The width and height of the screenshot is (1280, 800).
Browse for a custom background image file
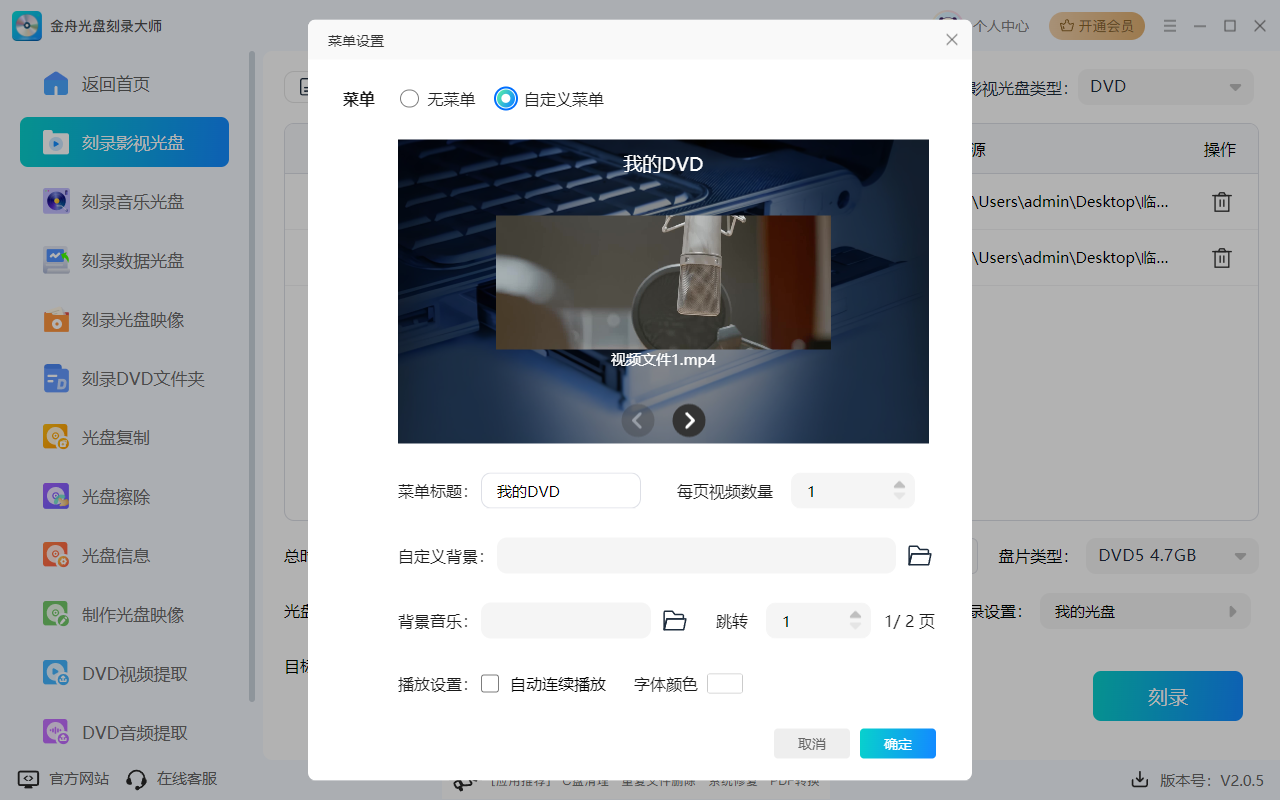pyautogui.click(x=919, y=555)
